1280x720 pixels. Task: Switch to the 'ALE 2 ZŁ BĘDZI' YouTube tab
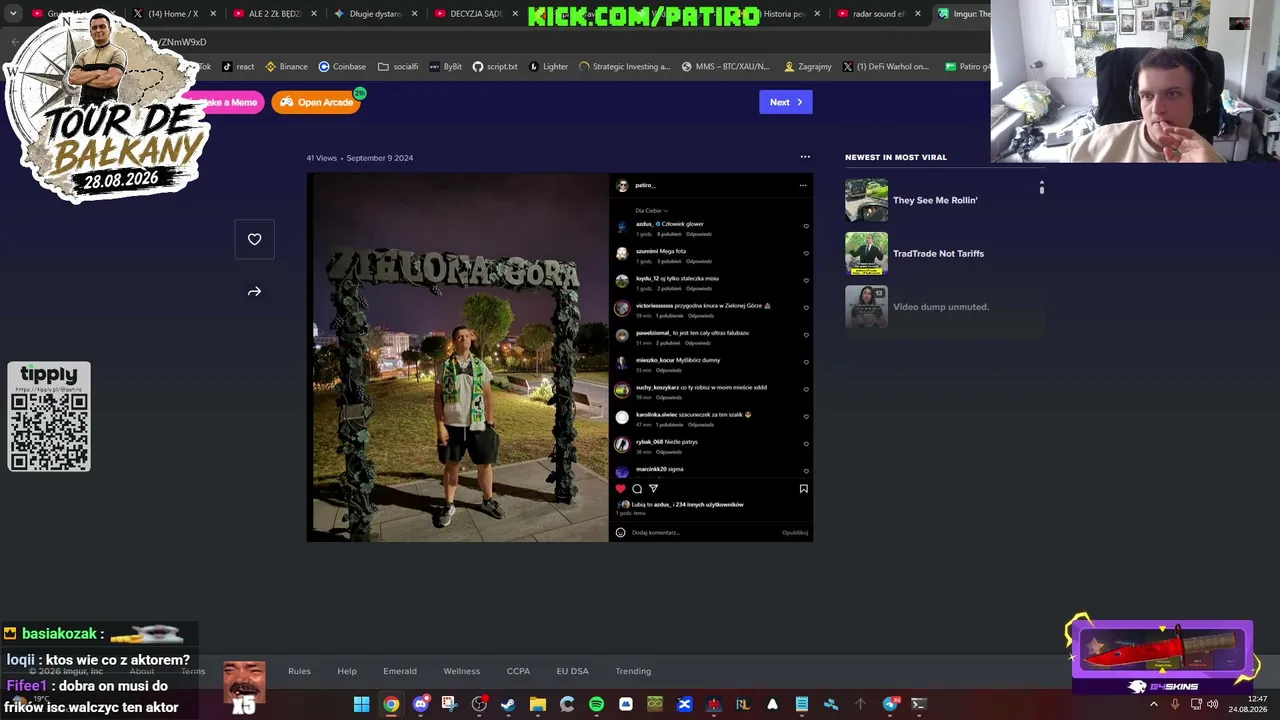(274, 14)
